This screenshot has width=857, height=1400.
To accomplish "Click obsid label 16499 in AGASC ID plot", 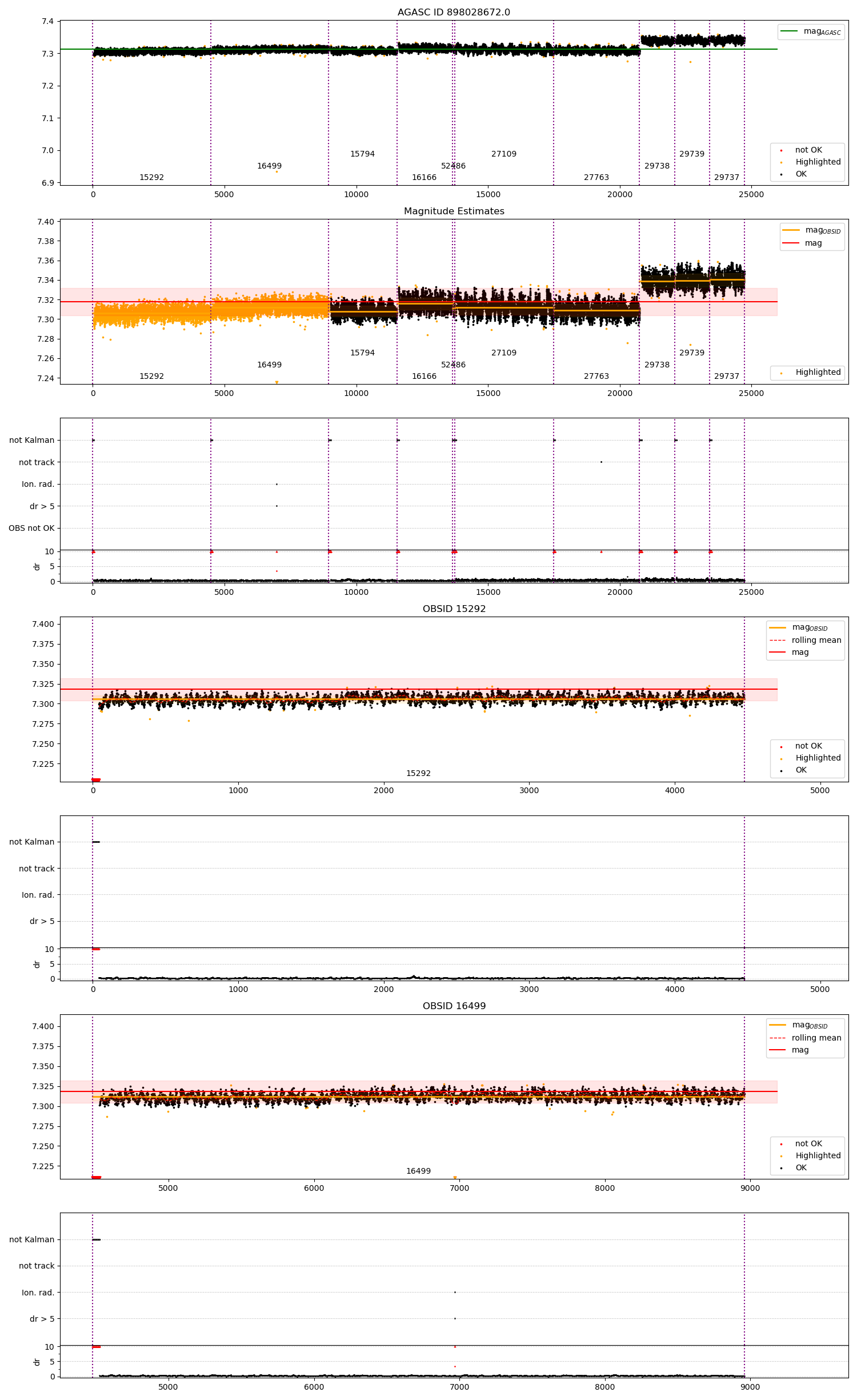I will point(269,166).
